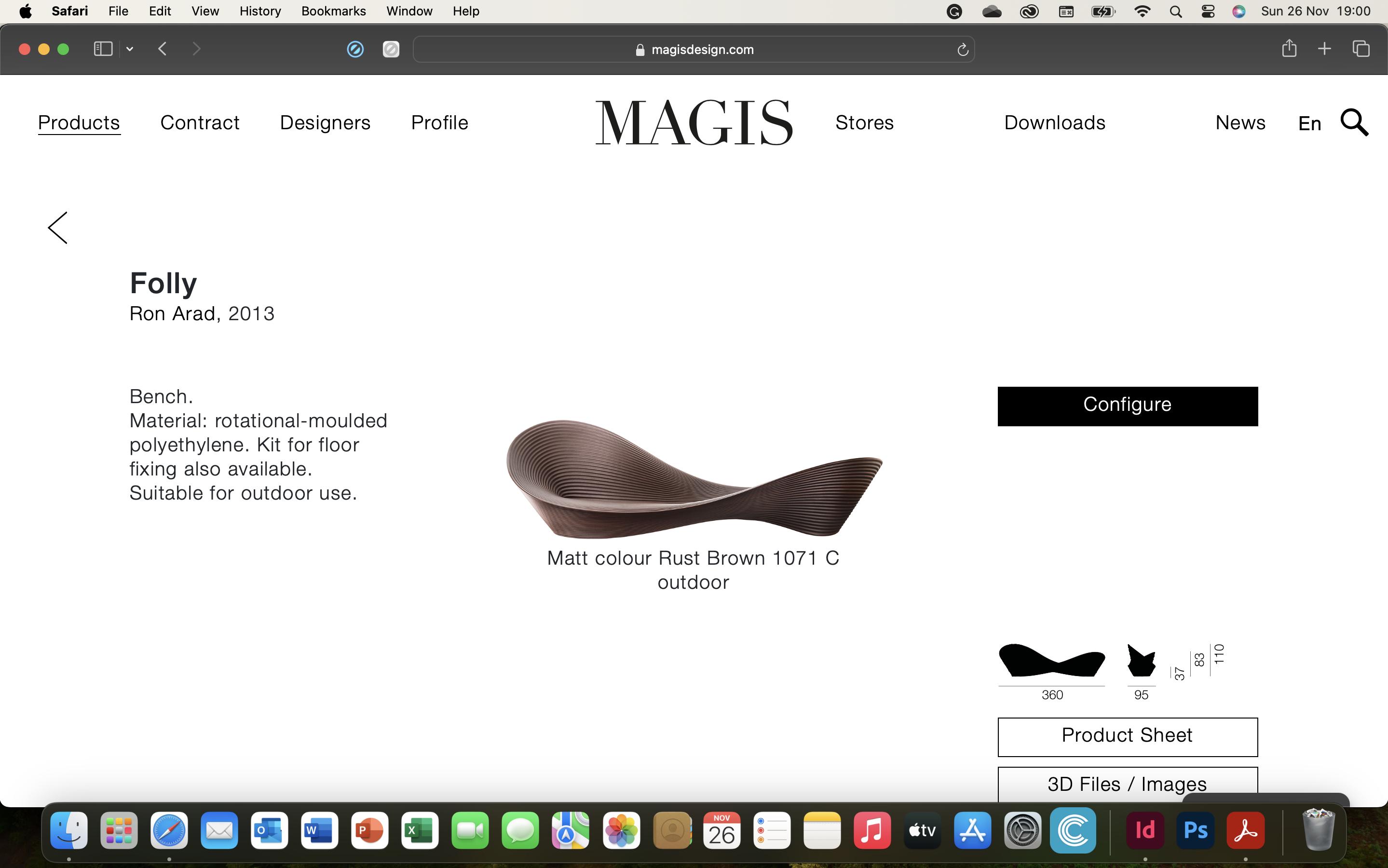1388x868 pixels.
Task: Open the sidebar tab group dropdown chevron
Action: (x=130, y=49)
